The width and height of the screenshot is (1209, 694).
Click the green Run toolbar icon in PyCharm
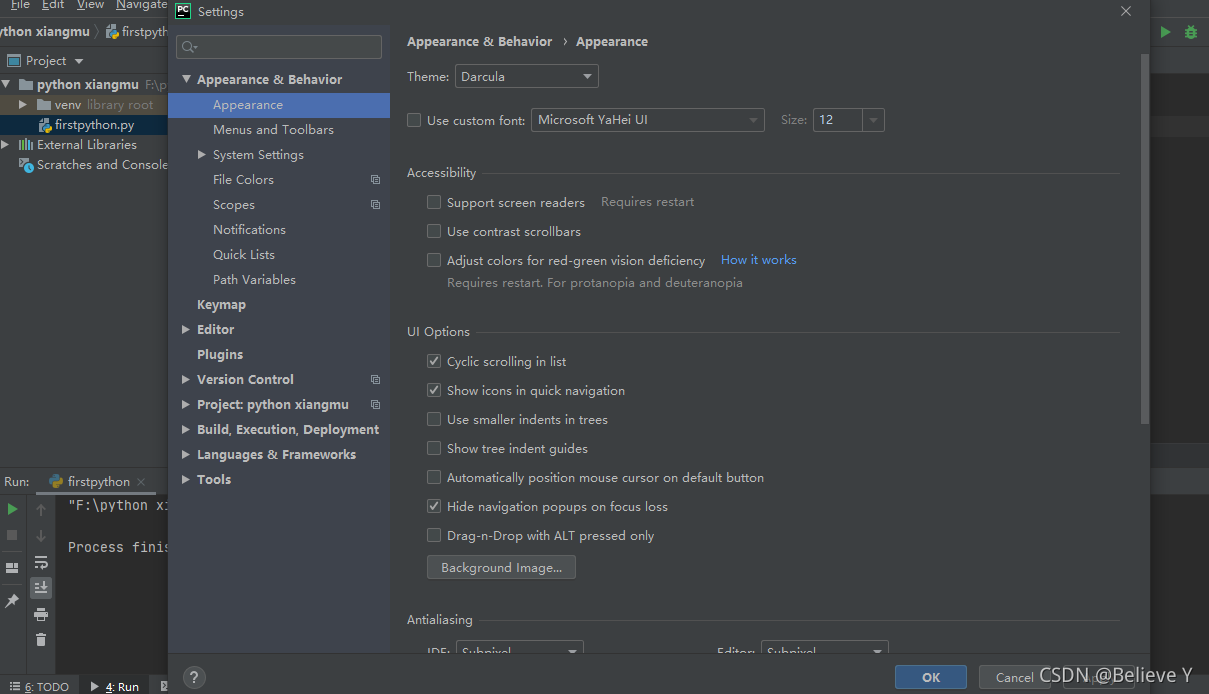(x=1165, y=32)
